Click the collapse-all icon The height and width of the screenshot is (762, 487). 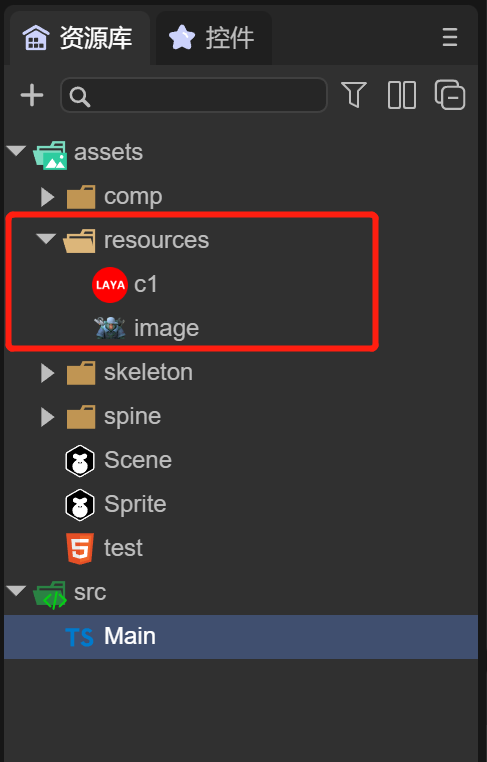[450, 94]
